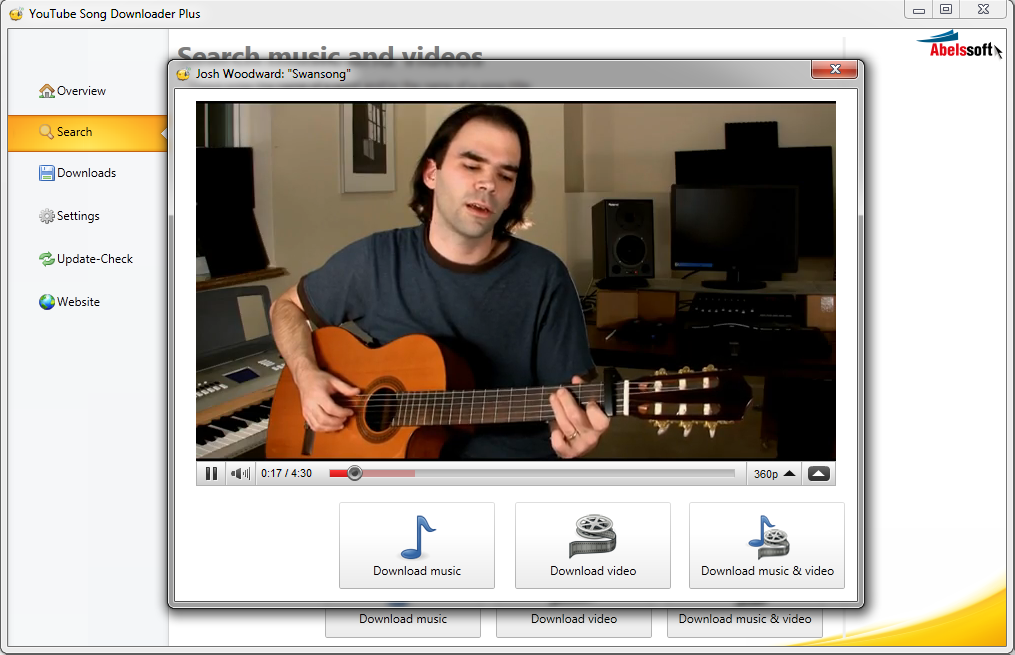This screenshot has width=1015, height=655.
Task: Move the video seek bar handle
Action: pyautogui.click(x=354, y=473)
